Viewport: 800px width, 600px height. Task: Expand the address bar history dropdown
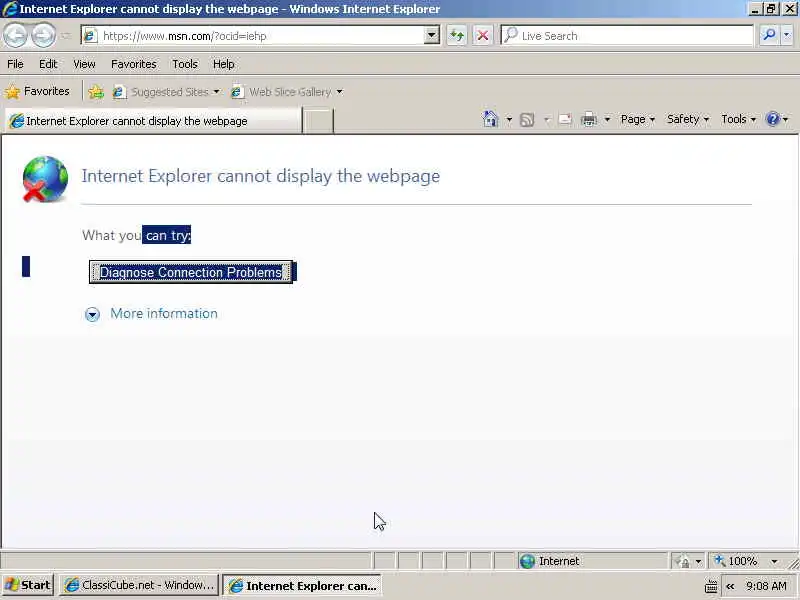(432, 35)
